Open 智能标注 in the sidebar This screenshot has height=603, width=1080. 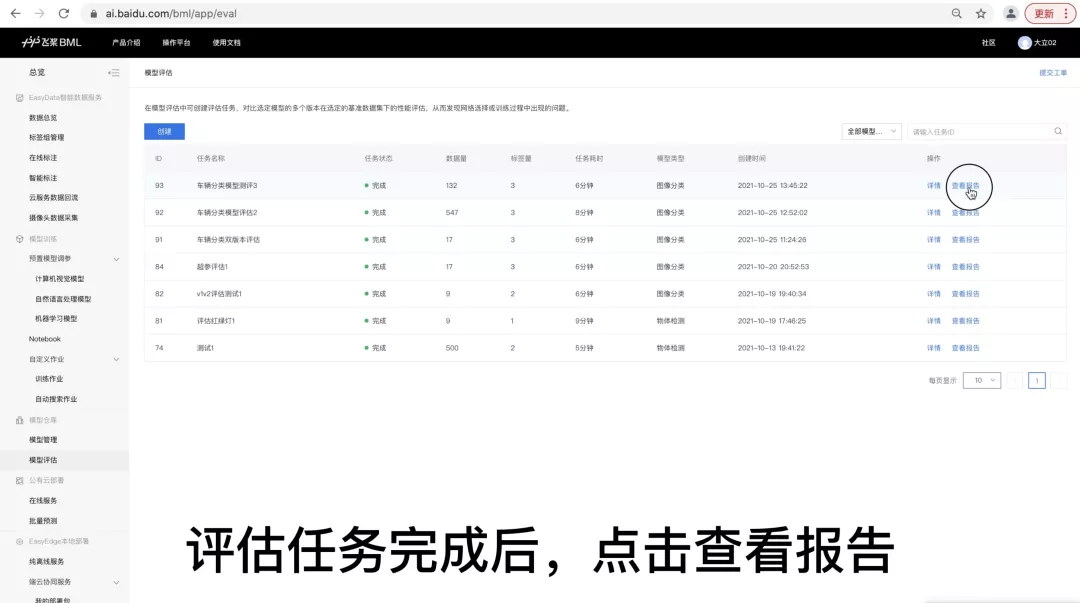click(x=43, y=178)
